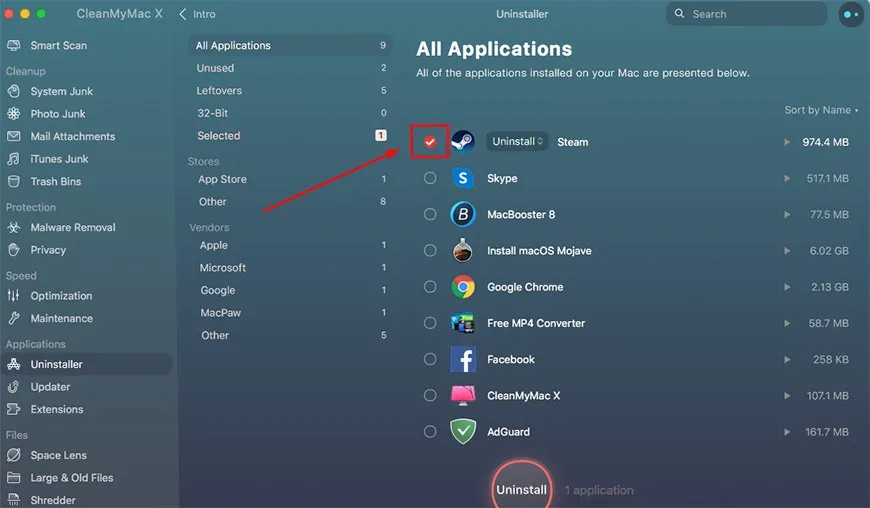Image resolution: width=870 pixels, height=508 pixels.
Task: Expand the Free MP4 Converter details arrow
Action: pos(787,323)
